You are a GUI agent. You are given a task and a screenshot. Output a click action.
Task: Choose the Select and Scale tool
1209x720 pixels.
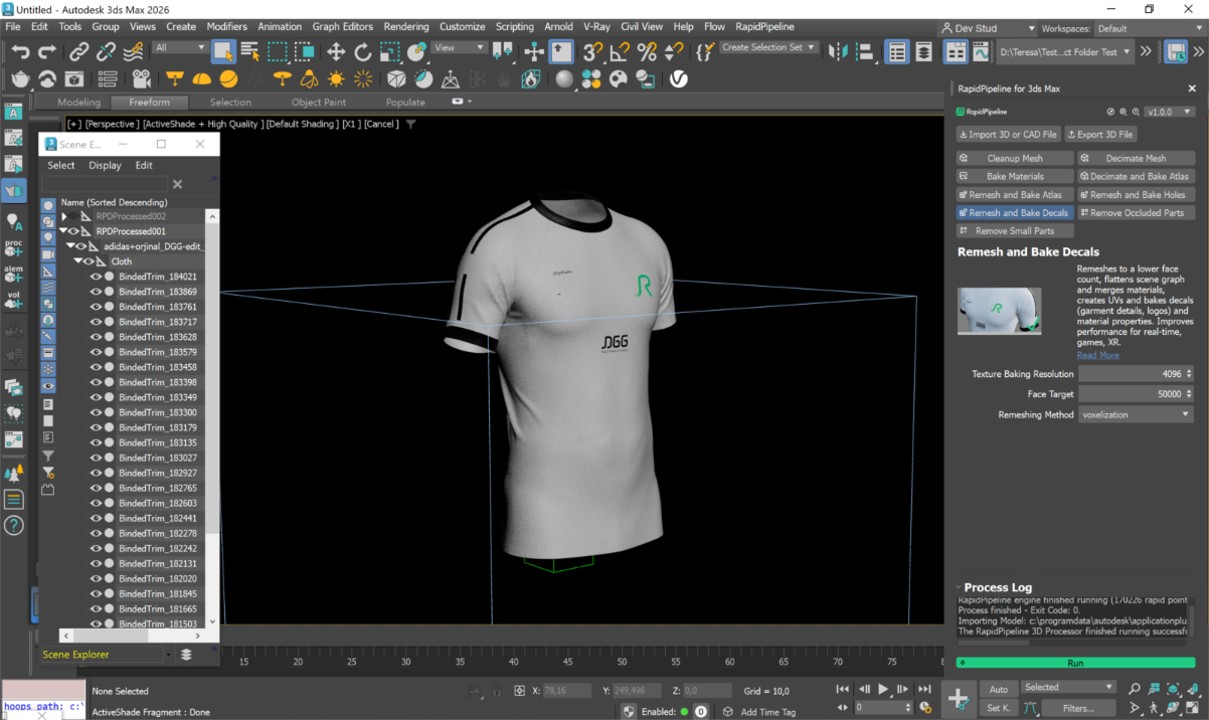(x=390, y=51)
